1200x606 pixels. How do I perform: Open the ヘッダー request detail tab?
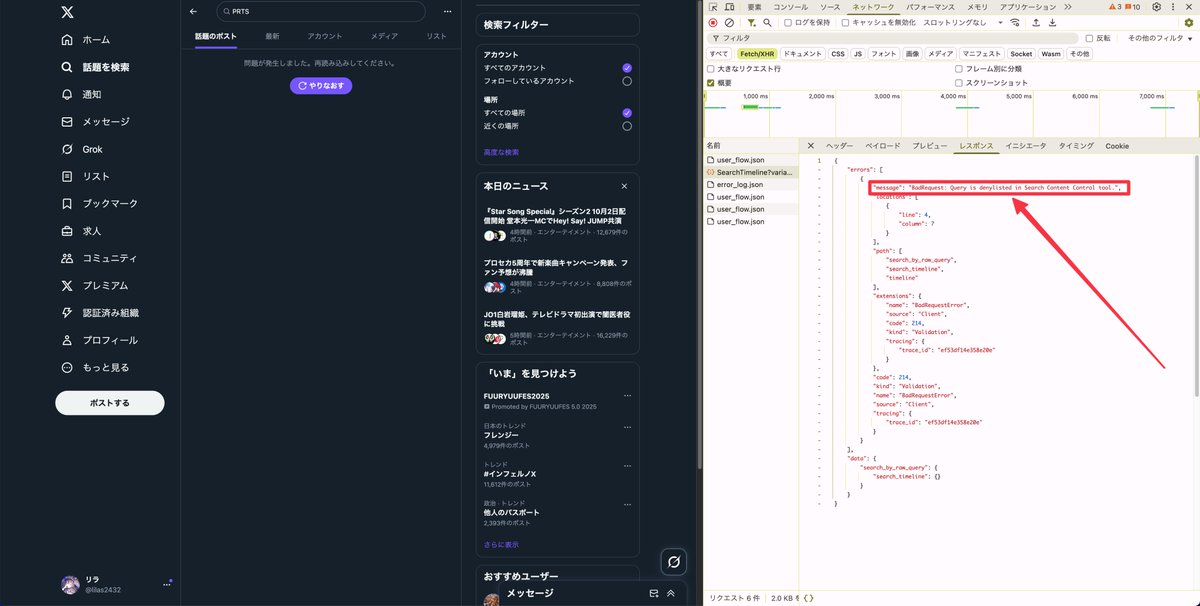tap(840, 146)
